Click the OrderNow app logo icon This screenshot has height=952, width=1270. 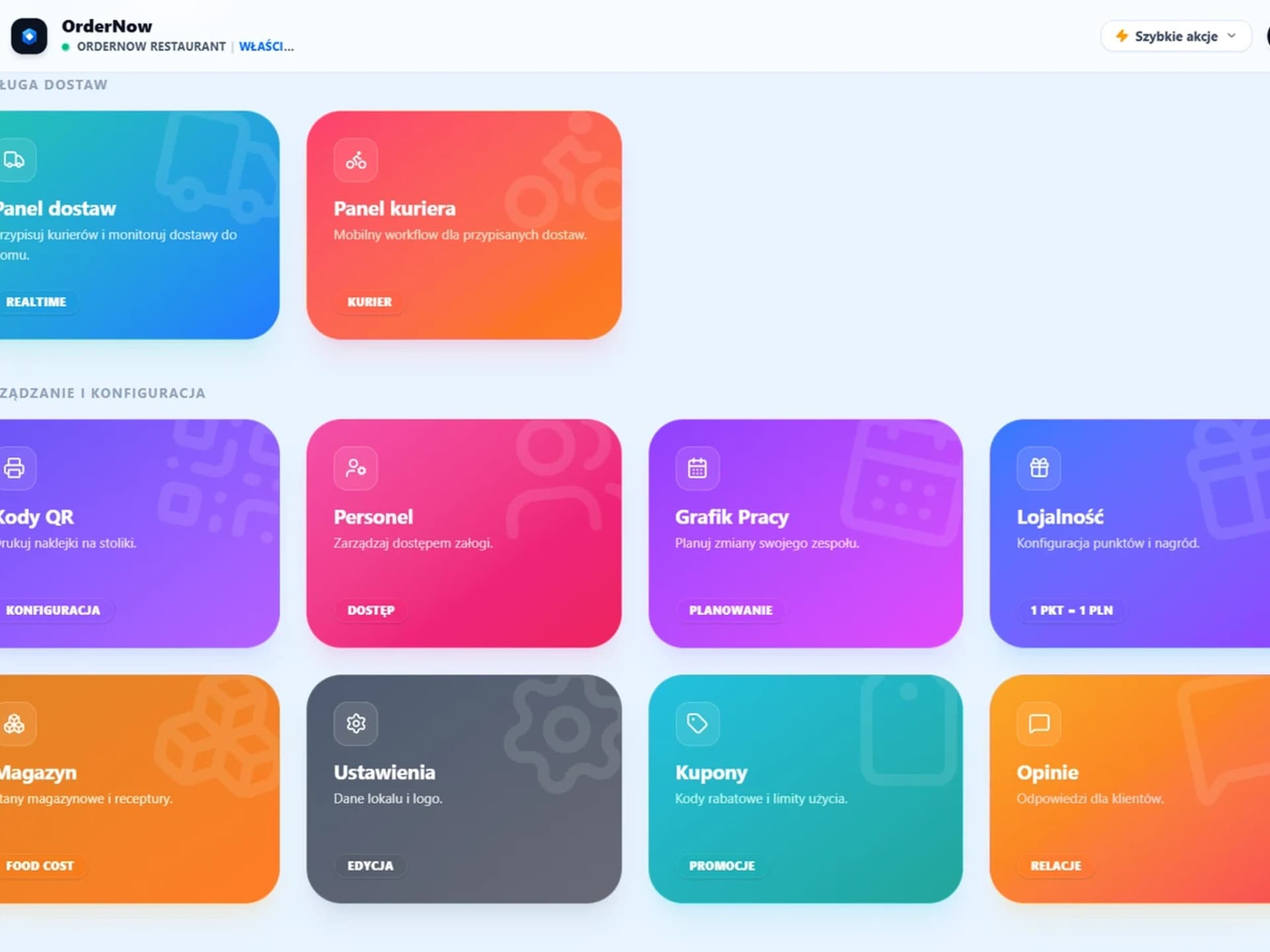29,36
